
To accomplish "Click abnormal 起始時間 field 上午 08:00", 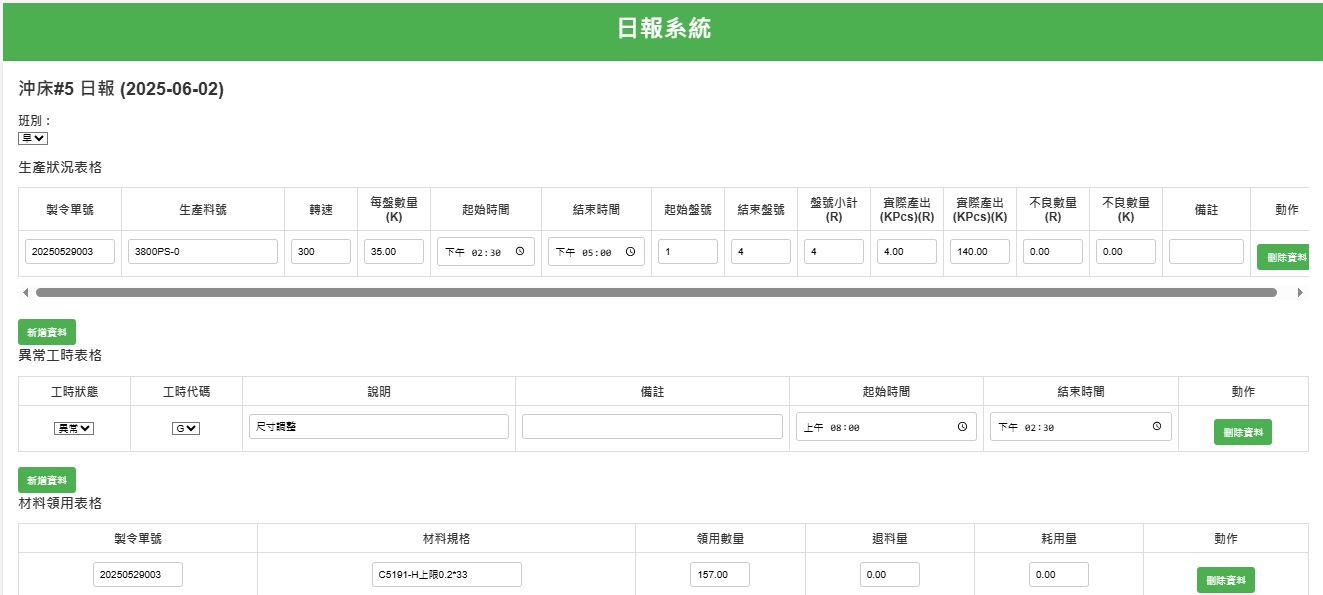I will tap(886, 427).
